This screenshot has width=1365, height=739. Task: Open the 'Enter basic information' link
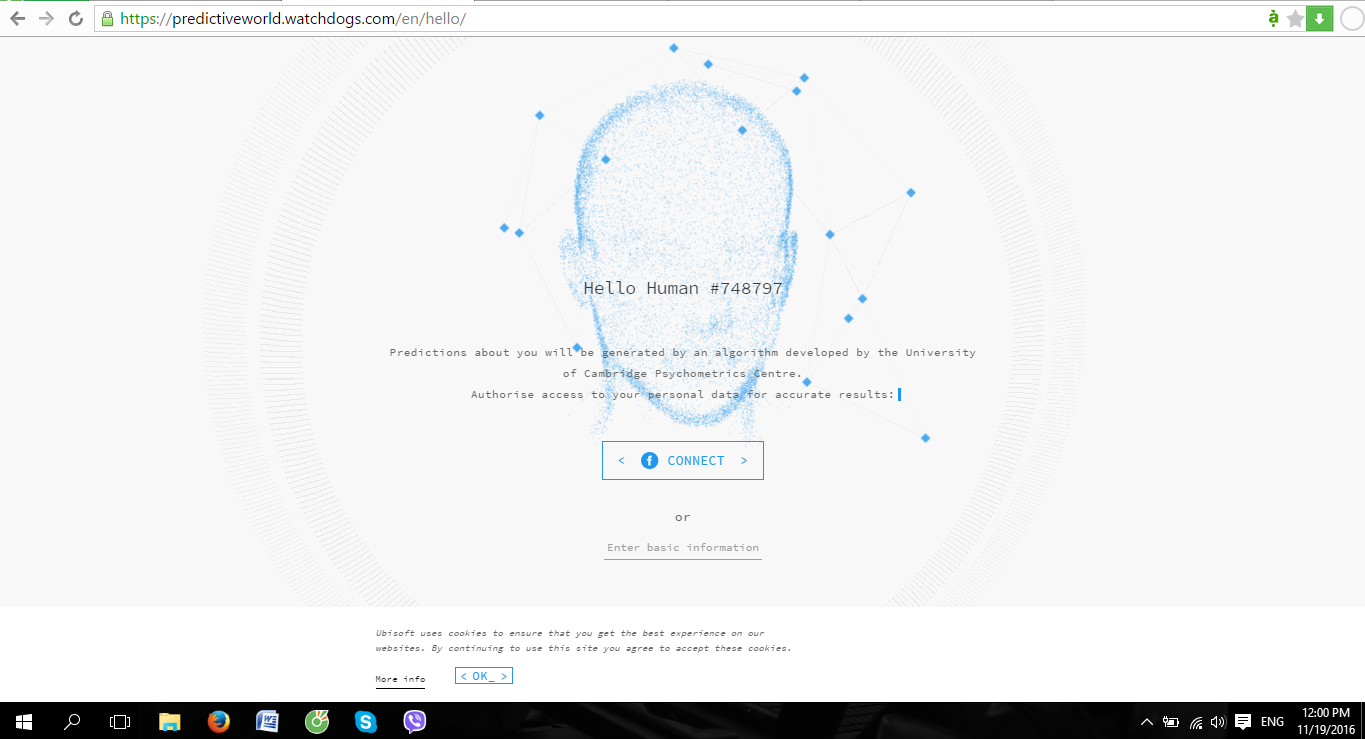coord(683,548)
